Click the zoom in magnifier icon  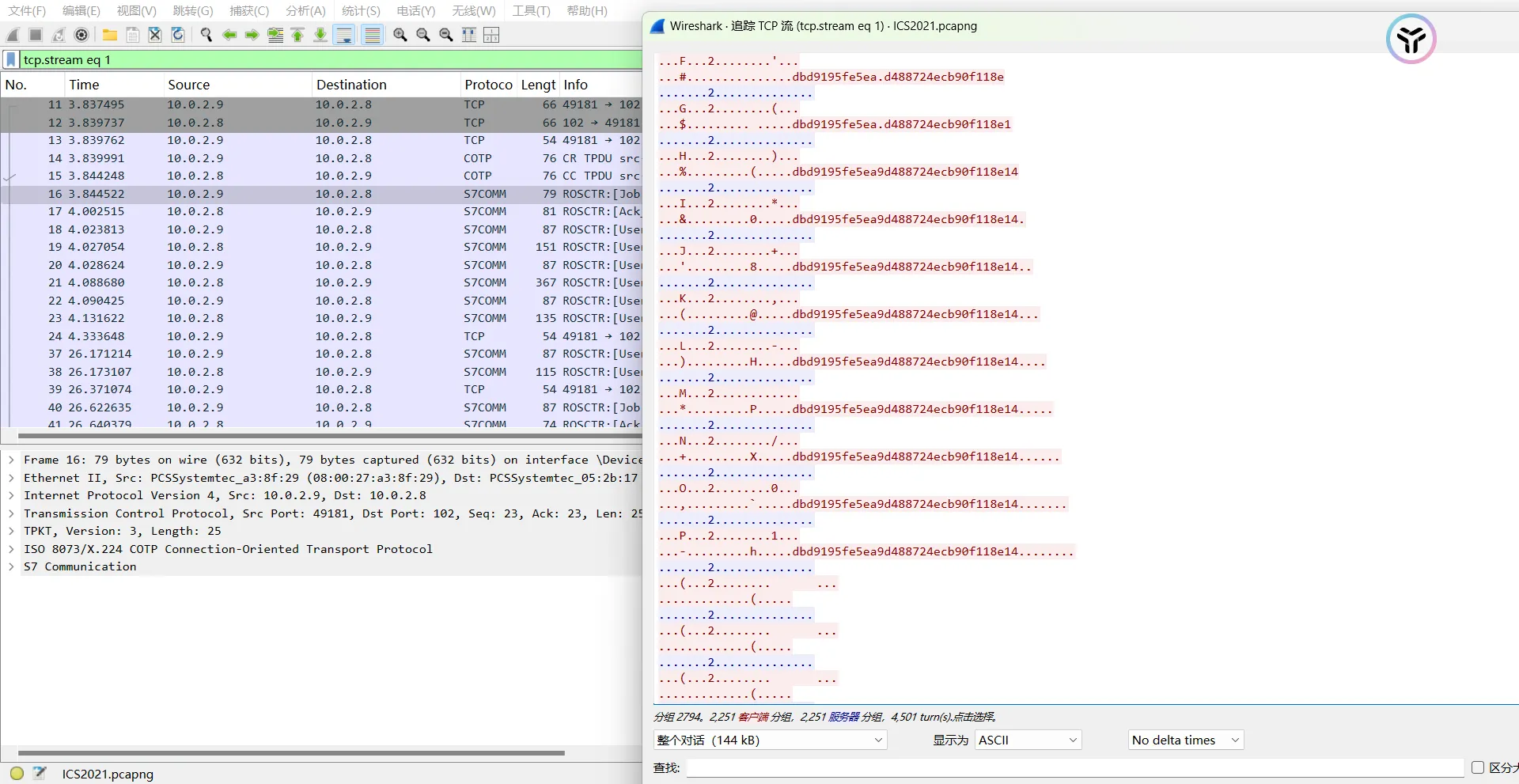click(400, 35)
